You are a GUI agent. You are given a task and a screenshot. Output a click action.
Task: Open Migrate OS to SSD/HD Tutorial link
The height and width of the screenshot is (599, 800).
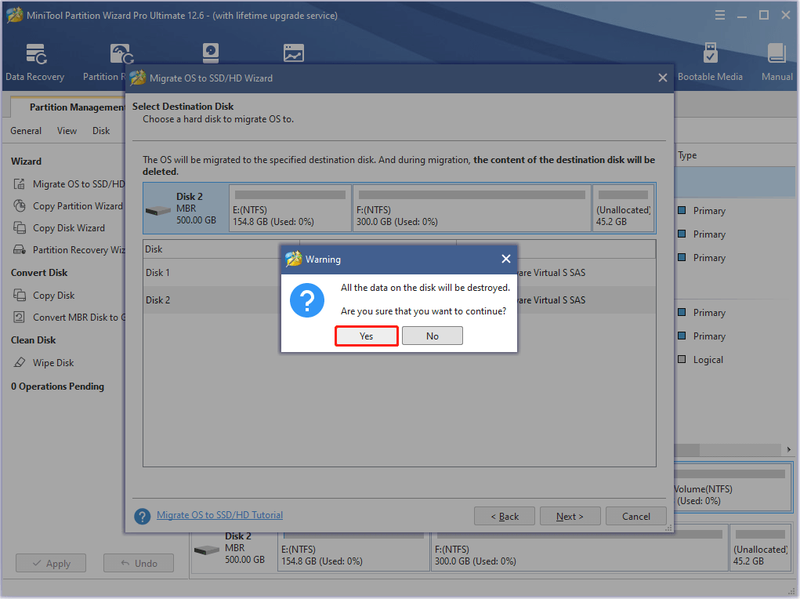[x=219, y=515]
